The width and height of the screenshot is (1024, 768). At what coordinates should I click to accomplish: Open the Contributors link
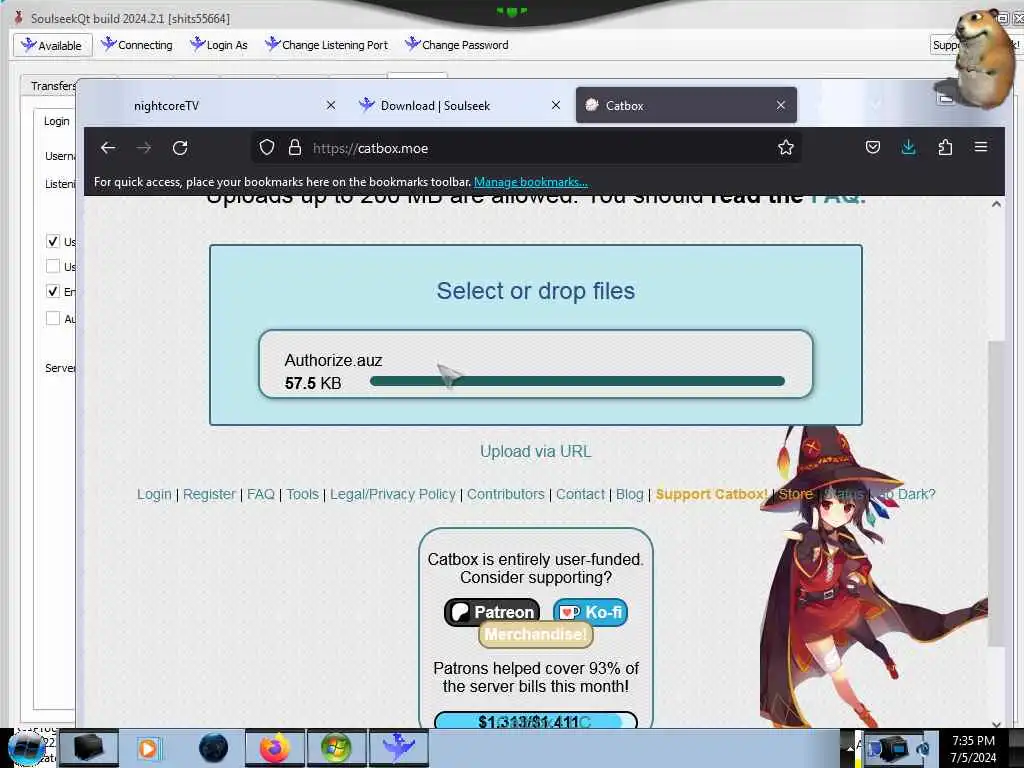[x=505, y=494]
